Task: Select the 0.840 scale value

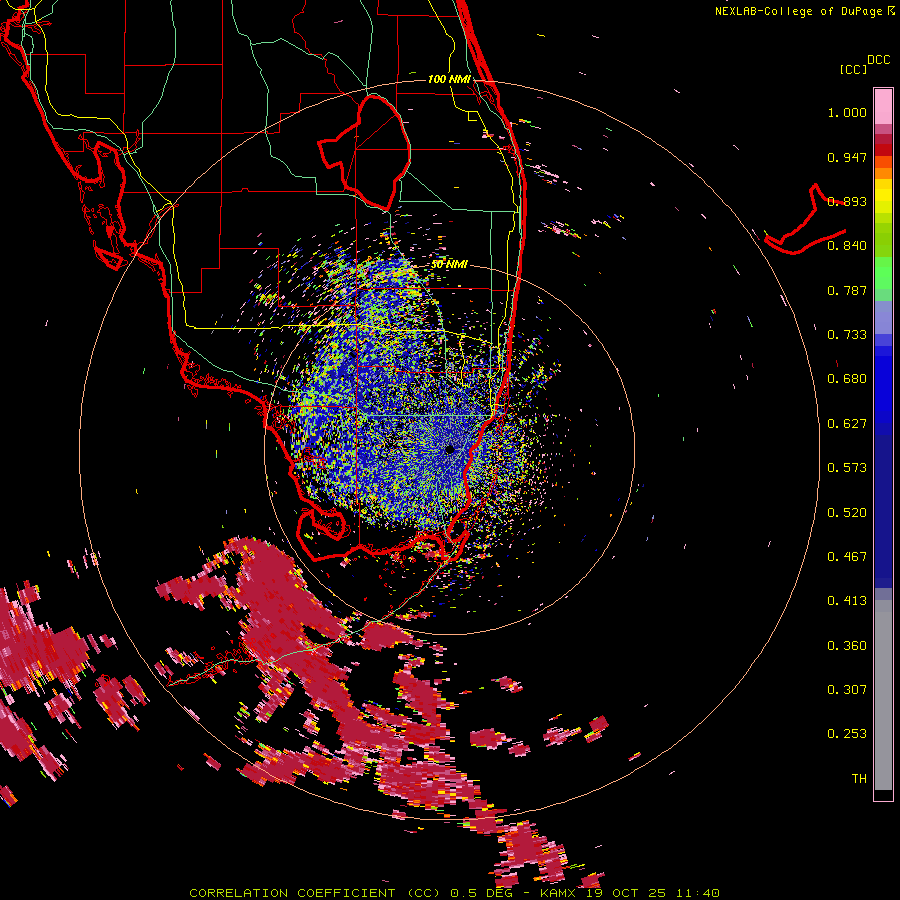Action: click(x=847, y=246)
